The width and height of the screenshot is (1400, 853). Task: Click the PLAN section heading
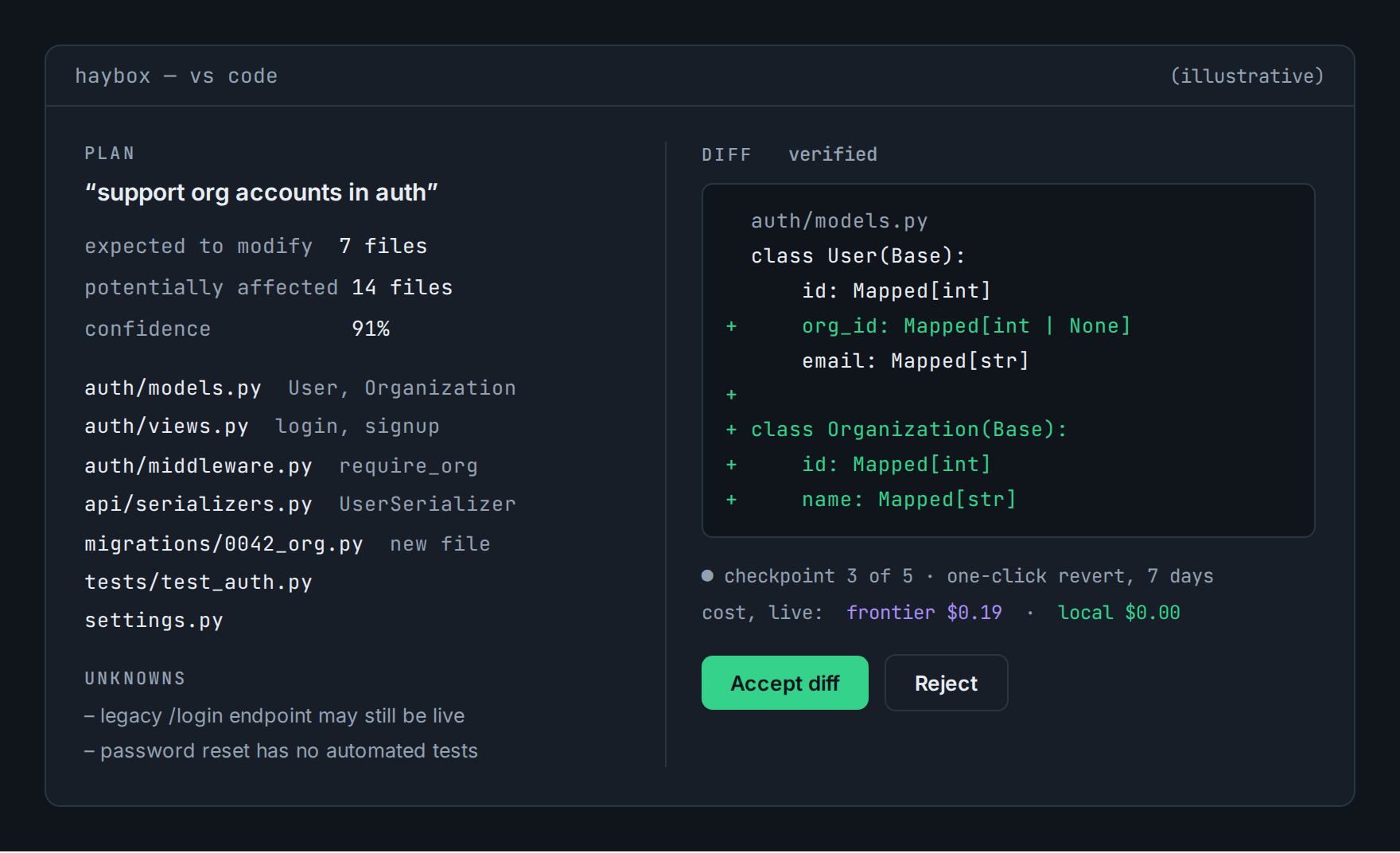tap(110, 154)
